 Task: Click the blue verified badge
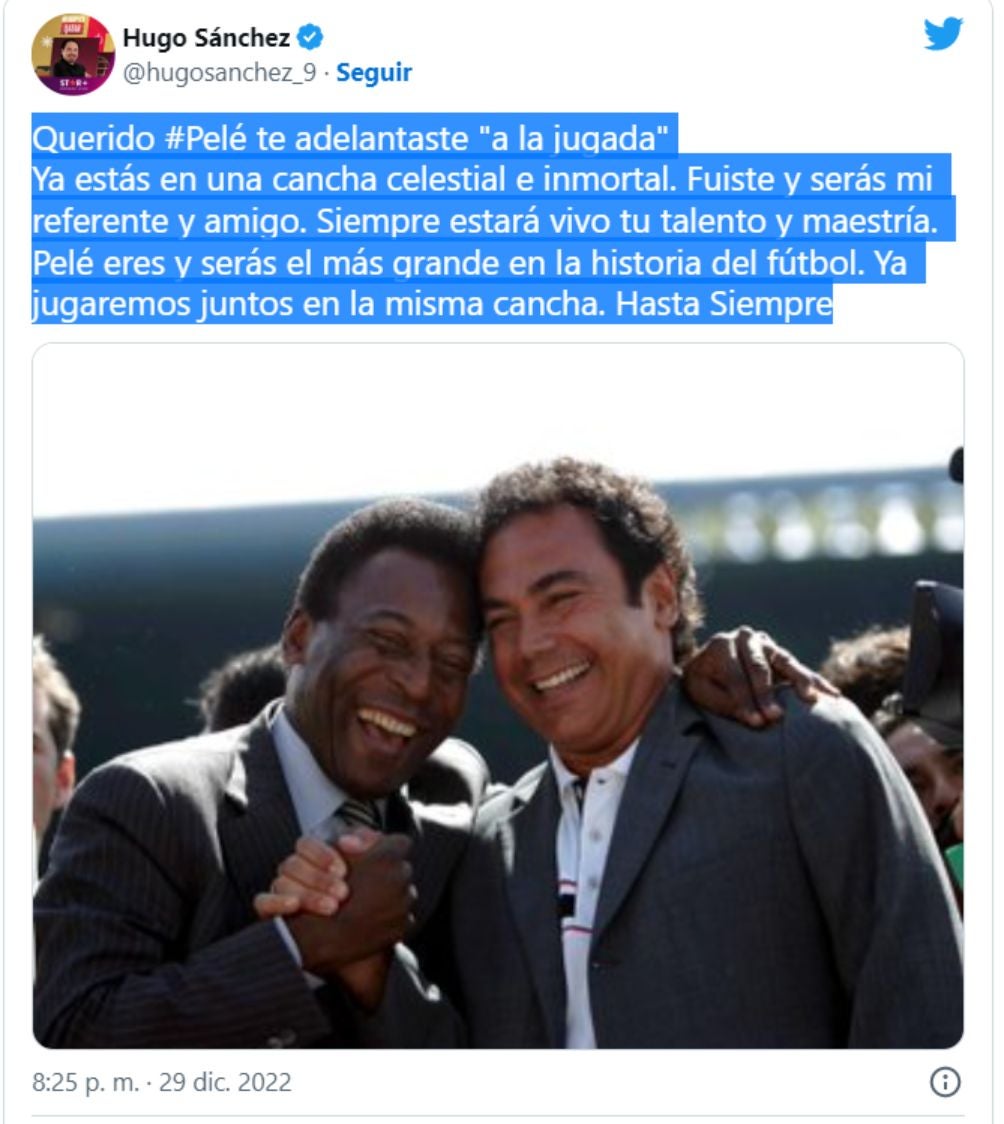(x=310, y=37)
